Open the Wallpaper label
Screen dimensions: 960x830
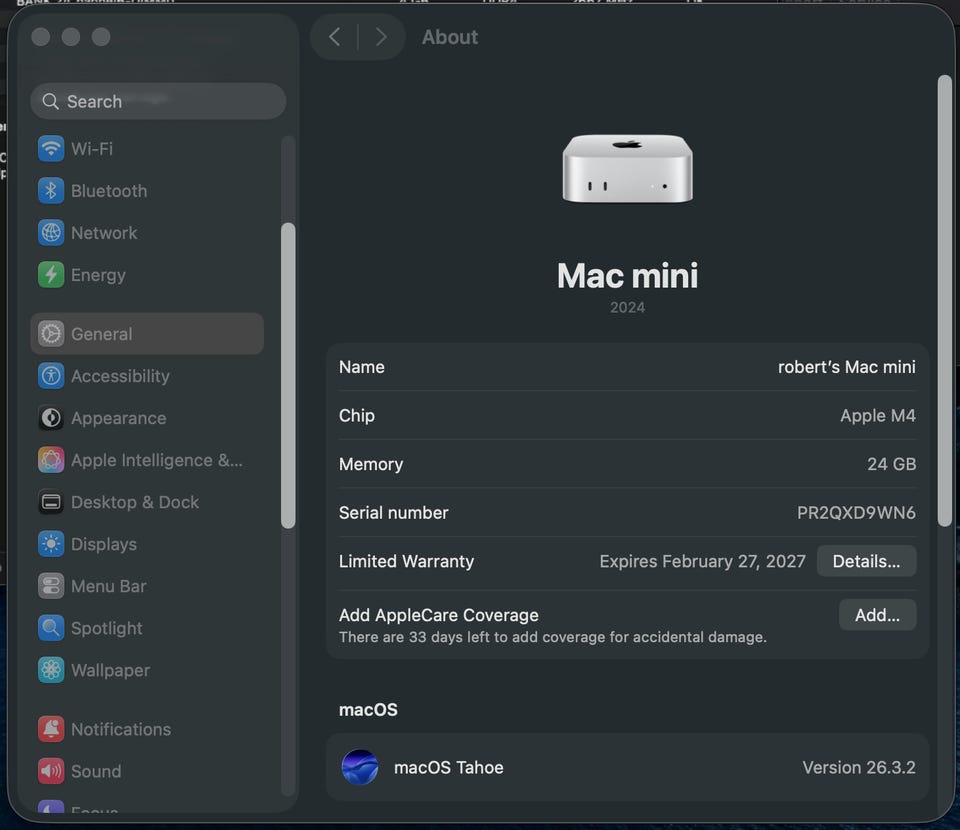(x=110, y=670)
